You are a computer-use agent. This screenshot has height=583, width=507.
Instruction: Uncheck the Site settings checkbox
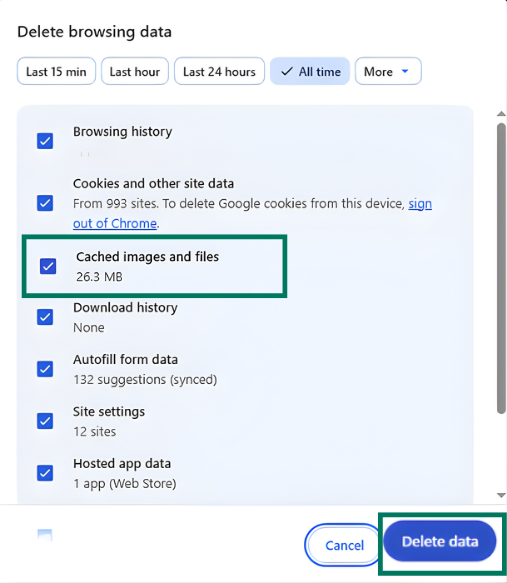click(x=45, y=421)
